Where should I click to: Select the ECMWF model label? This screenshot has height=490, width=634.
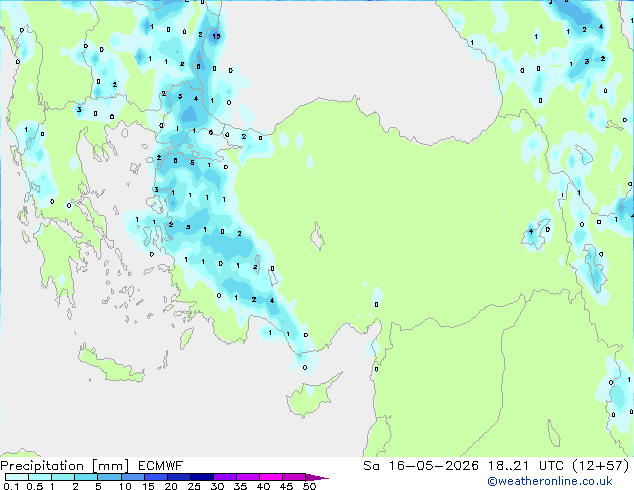pos(161,466)
